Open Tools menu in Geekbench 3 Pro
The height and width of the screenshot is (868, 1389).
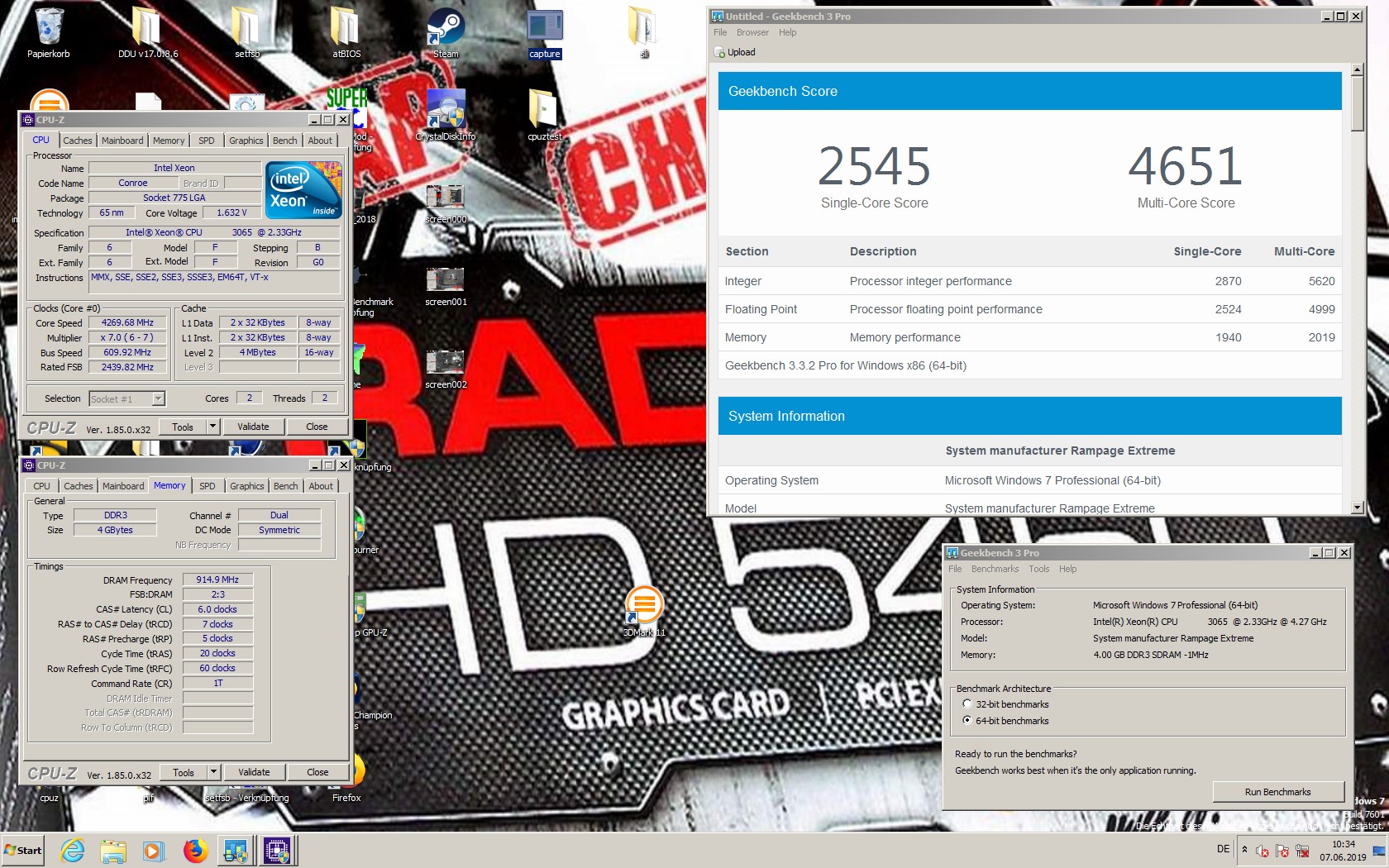(1038, 569)
